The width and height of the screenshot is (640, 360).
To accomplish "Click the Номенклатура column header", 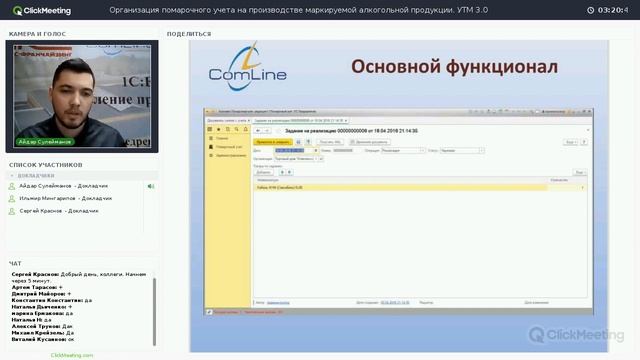I will [268, 180].
